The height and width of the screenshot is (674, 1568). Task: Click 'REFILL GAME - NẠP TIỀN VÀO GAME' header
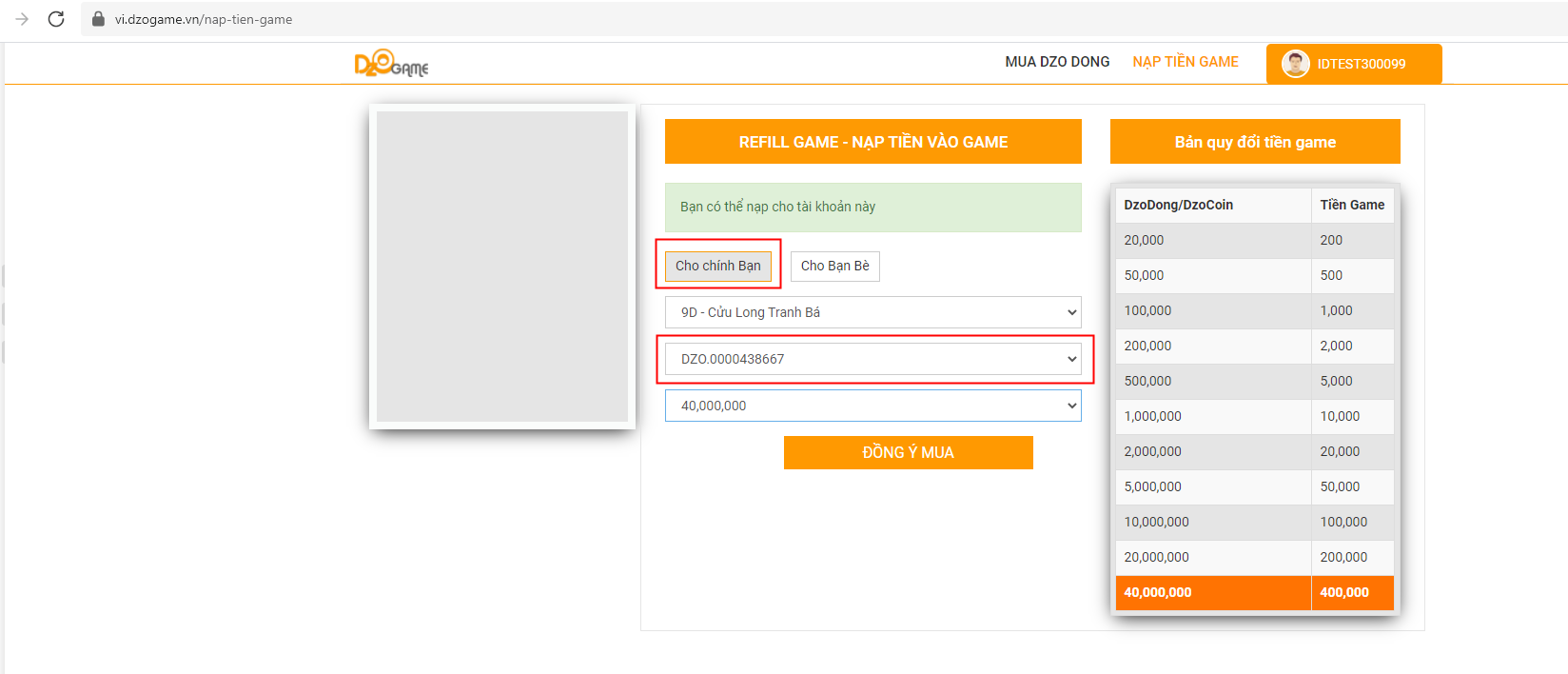(x=872, y=142)
